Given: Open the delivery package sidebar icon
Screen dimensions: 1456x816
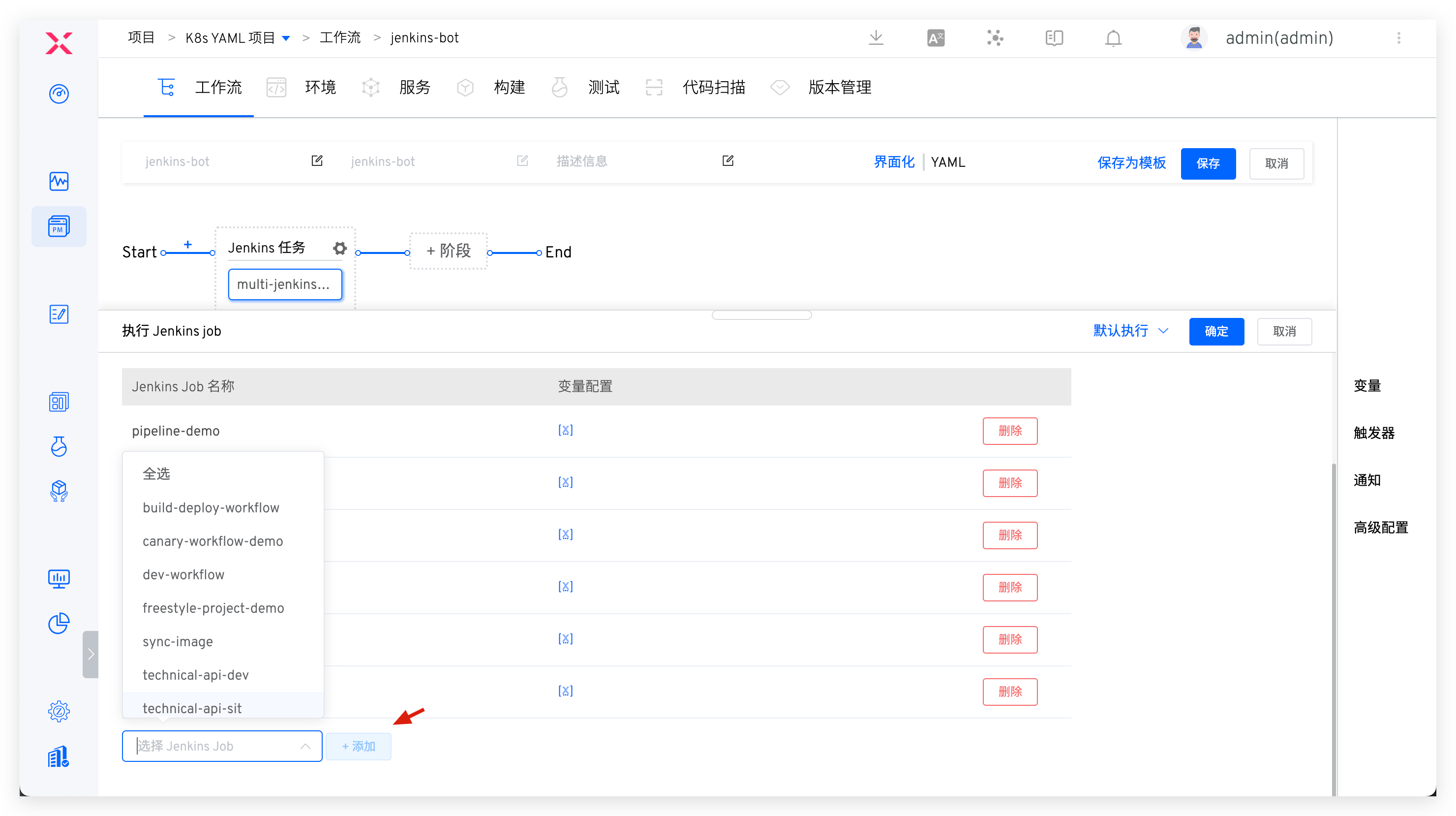Looking at the screenshot, I should (x=59, y=491).
